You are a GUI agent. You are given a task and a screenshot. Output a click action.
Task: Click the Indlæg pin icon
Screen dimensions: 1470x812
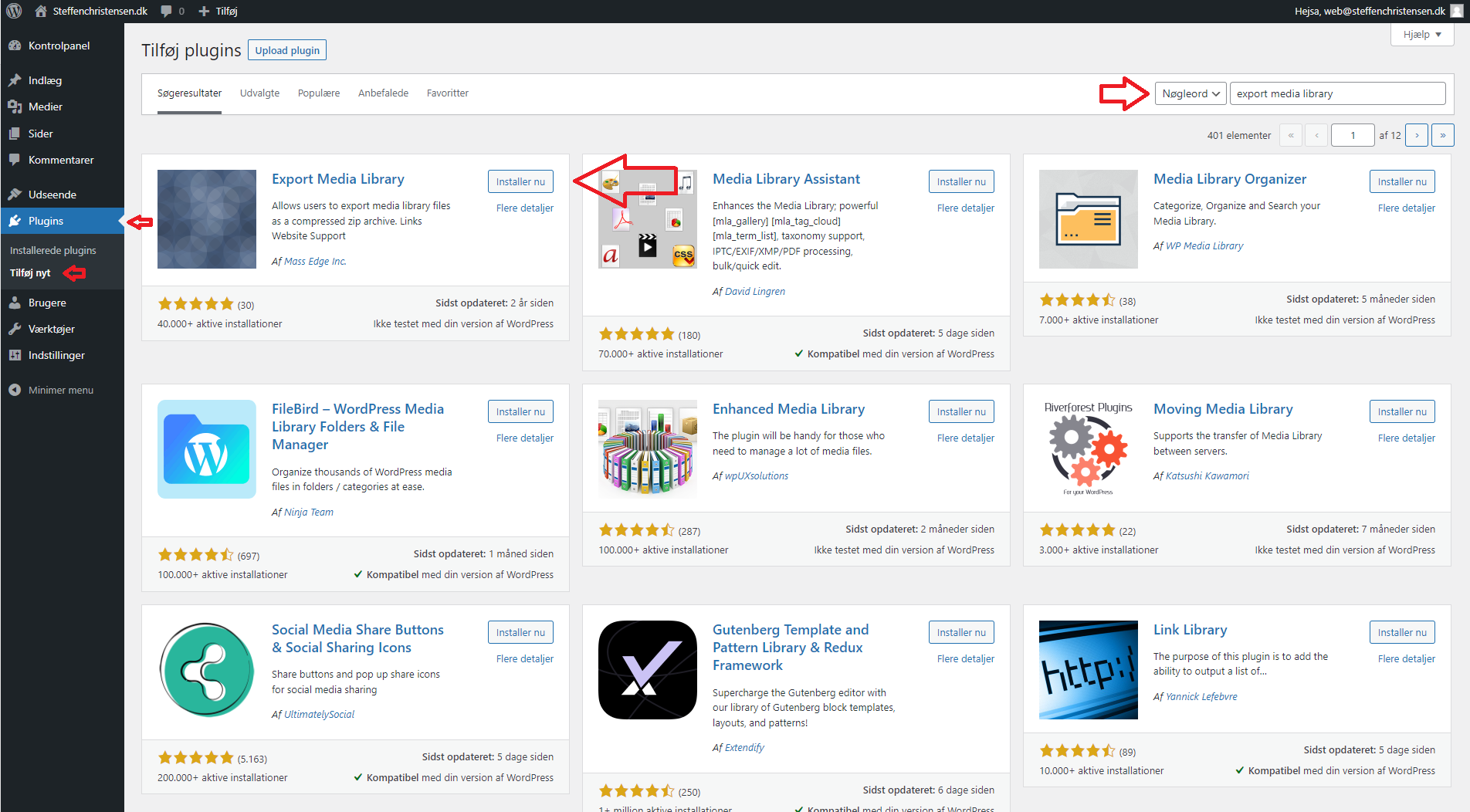pos(15,80)
